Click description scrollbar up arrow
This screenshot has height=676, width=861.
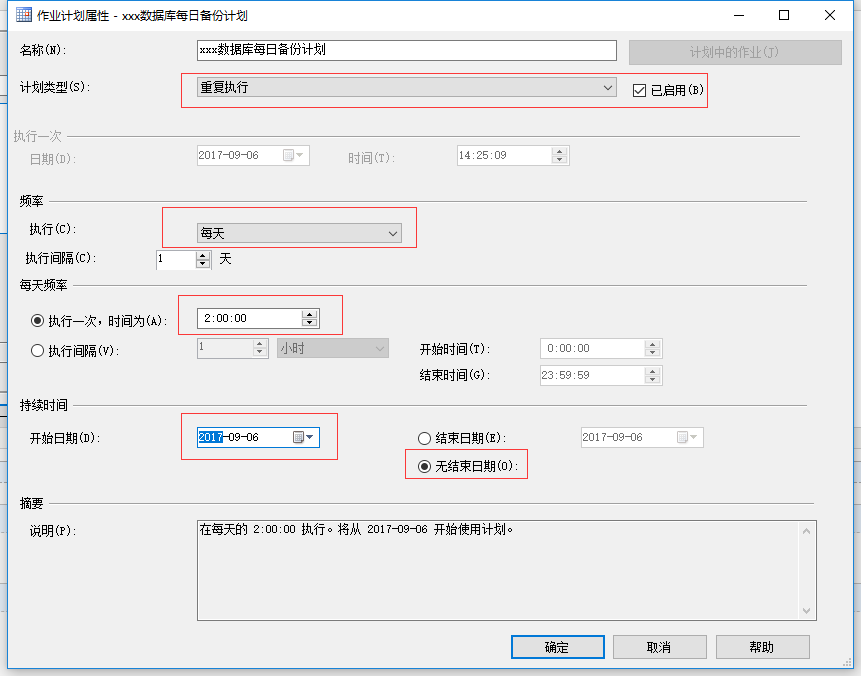tap(807, 531)
